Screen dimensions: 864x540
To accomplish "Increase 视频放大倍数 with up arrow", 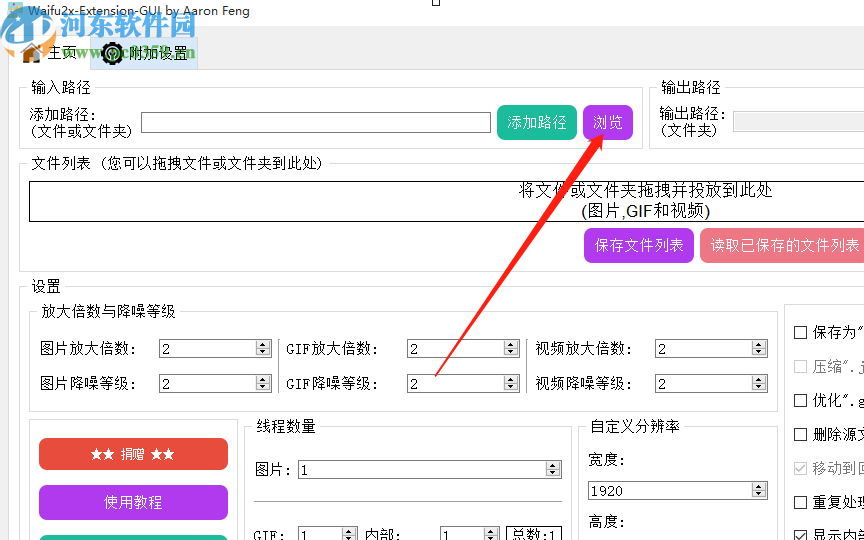I will tap(759, 344).
